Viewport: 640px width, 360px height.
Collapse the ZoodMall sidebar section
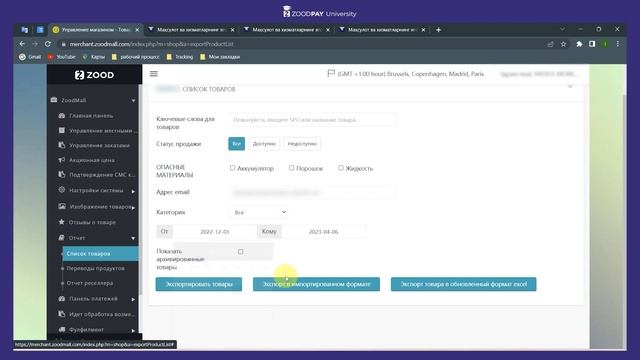click(133, 100)
